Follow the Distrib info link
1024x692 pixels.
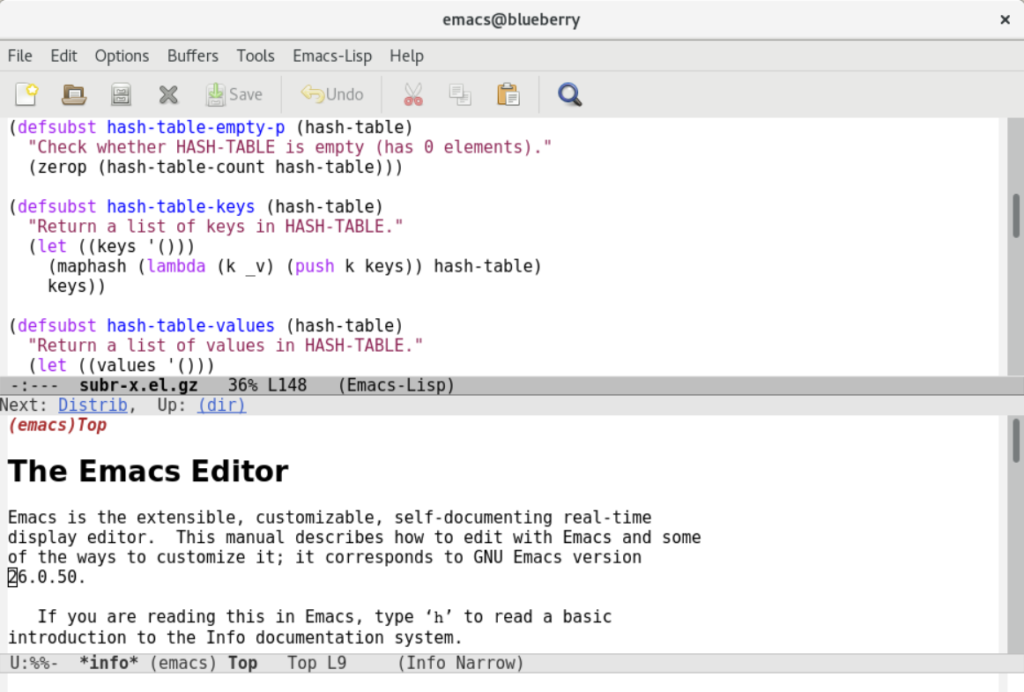93,404
